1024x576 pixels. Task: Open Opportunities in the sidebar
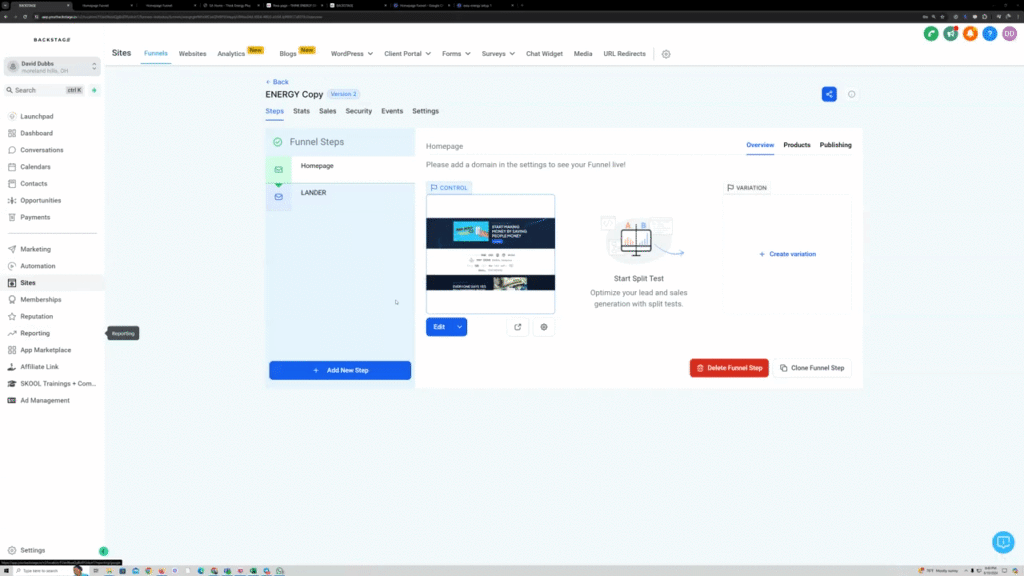pyautogui.click(x=40, y=200)
